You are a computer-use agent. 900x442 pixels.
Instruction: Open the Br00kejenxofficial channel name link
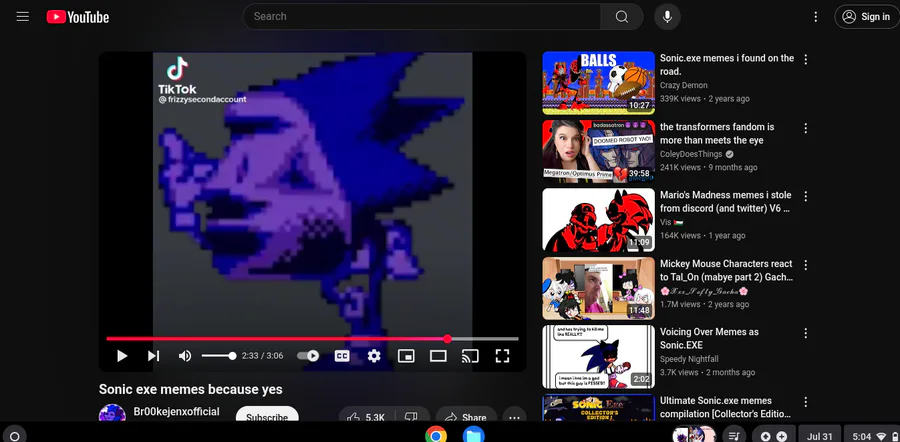coord(176,412)
